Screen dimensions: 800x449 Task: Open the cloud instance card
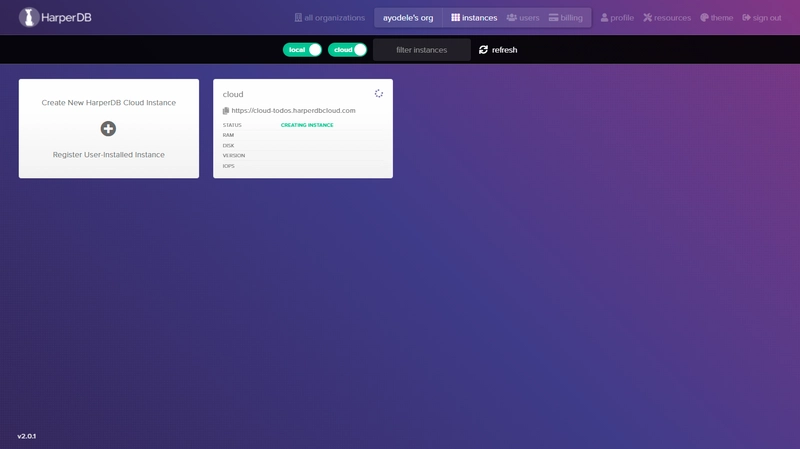click(x=303, y=129)
